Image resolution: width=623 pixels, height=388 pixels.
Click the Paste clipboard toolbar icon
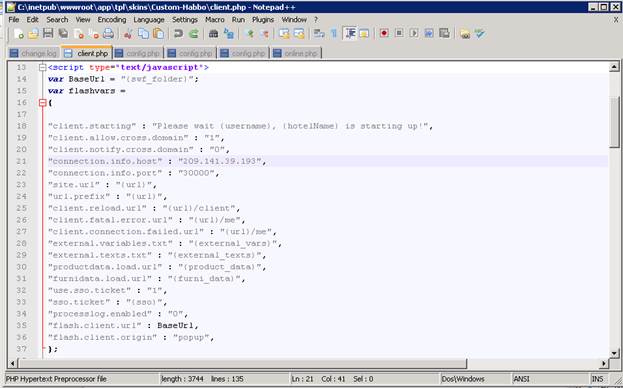point(158,34)
